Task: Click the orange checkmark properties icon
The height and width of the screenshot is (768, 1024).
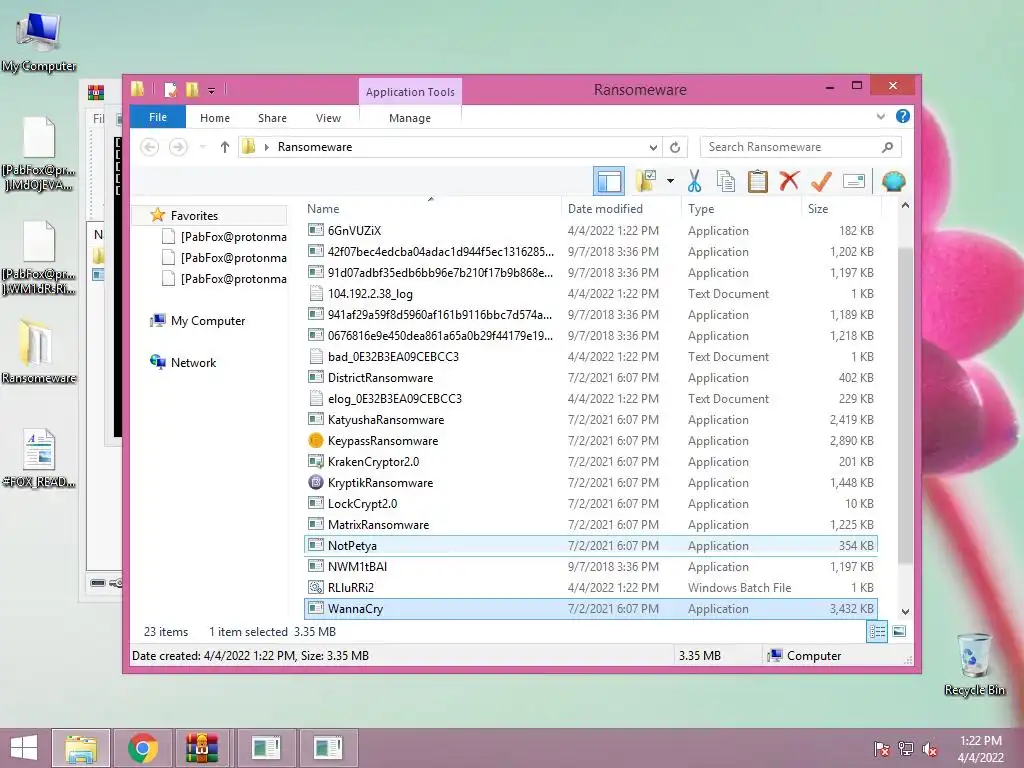Action: coord(821,181)
